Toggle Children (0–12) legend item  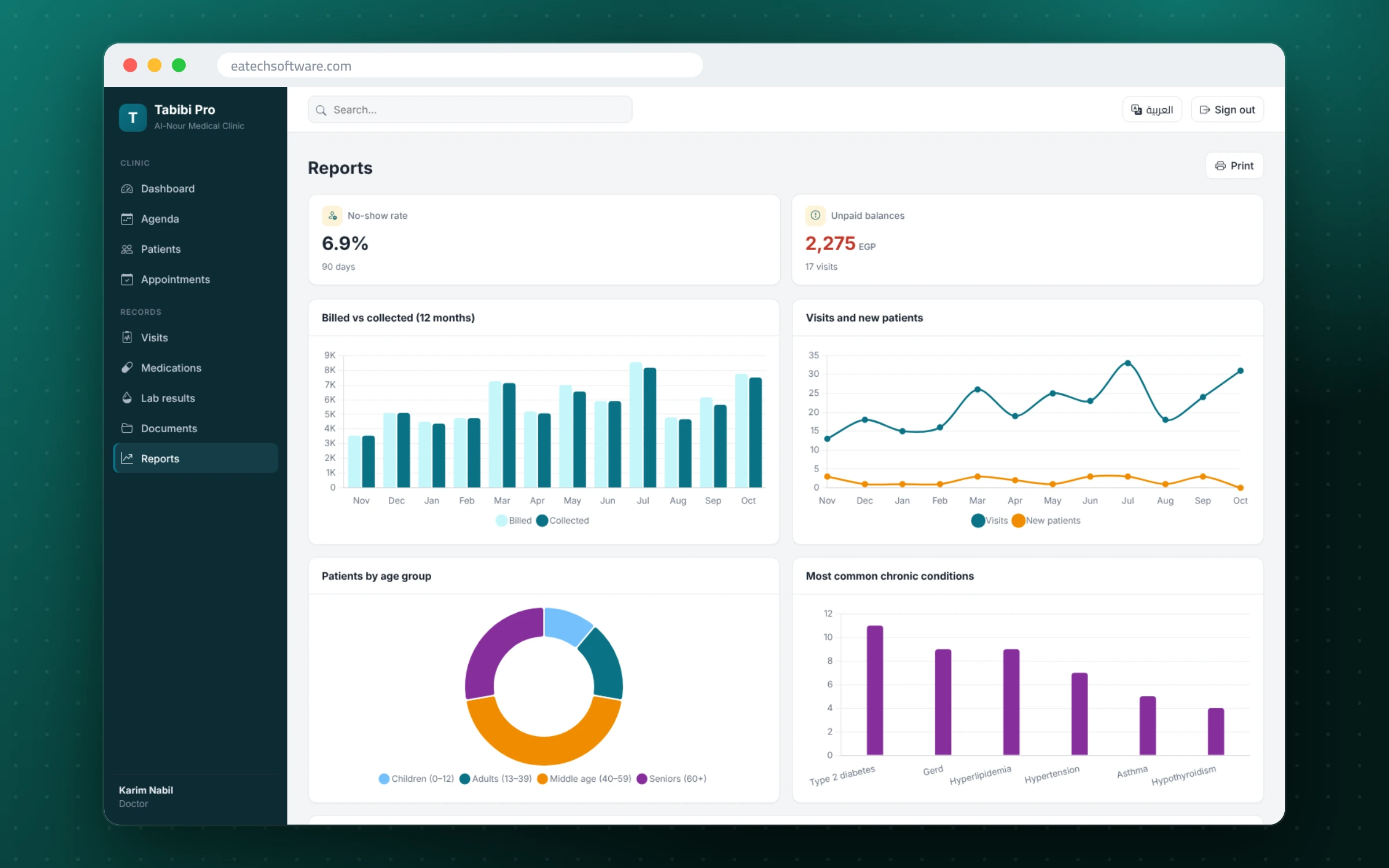pyautogui.click(x=416, y=779)
